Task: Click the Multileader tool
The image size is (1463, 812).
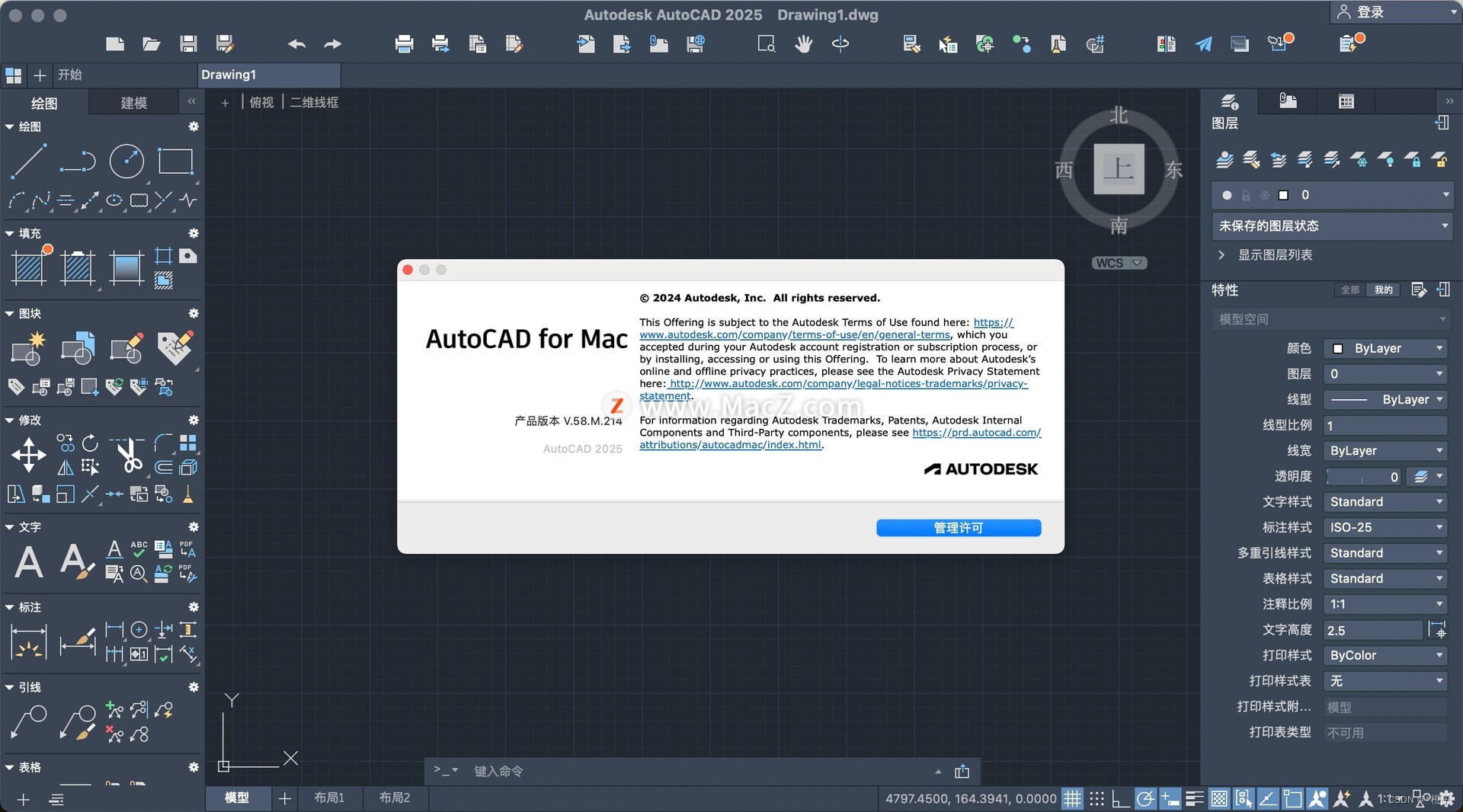Action: click(29, 721)
